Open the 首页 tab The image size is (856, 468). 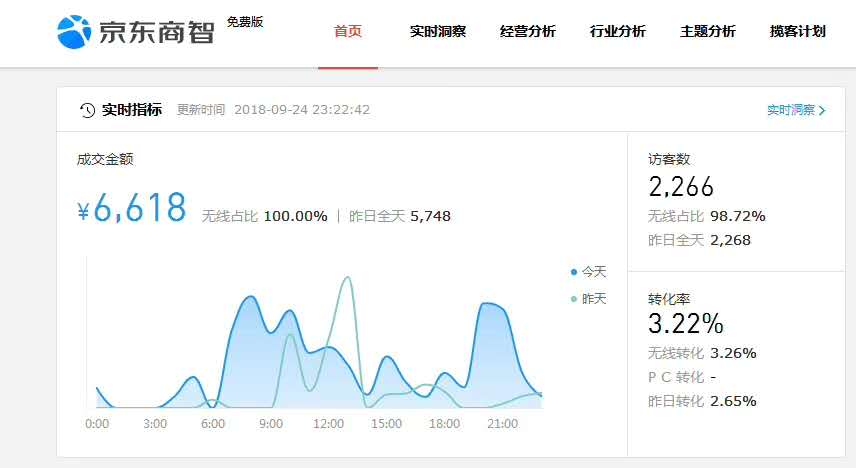click(348, 31)
